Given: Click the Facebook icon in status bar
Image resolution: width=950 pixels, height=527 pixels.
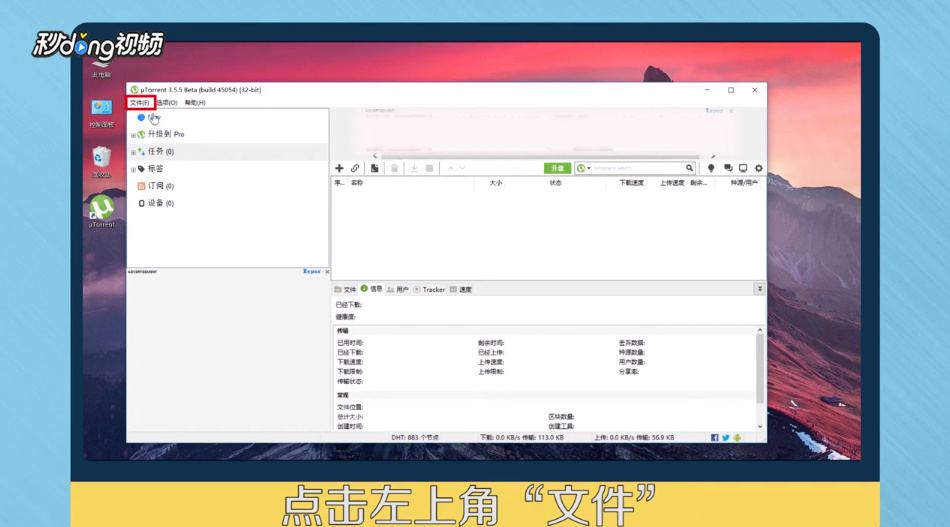Looking at the screenshot, I should click(x=714, y=437).
